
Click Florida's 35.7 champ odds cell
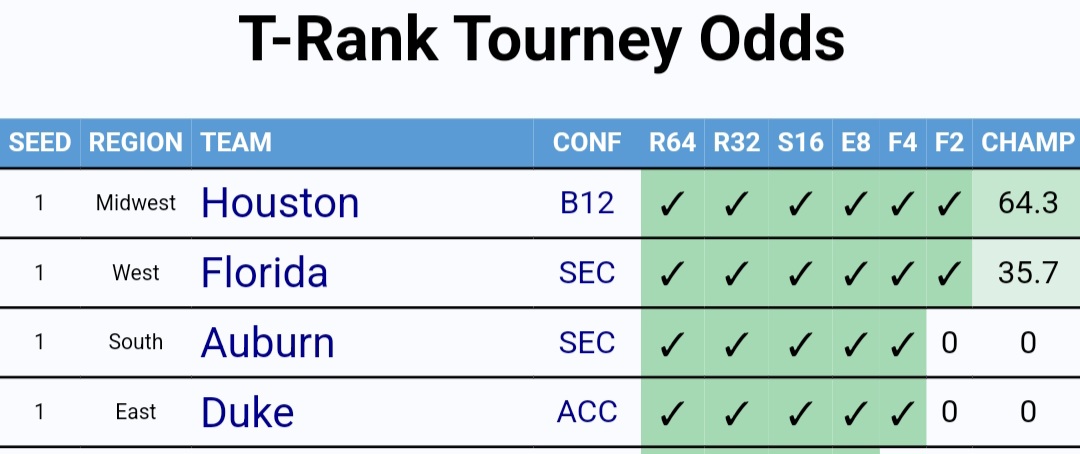coord(1026,273)
